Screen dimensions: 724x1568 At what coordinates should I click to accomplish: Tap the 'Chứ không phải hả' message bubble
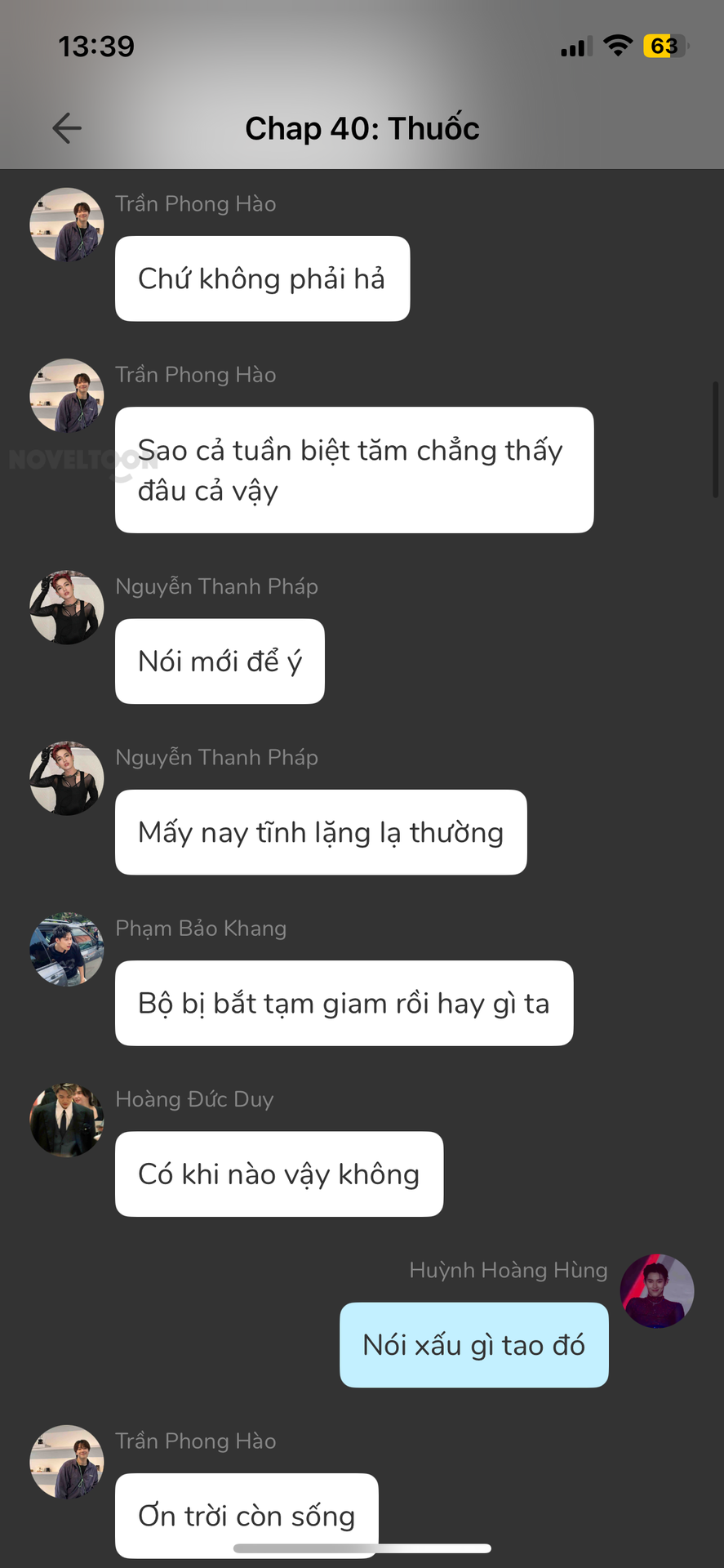262,278
